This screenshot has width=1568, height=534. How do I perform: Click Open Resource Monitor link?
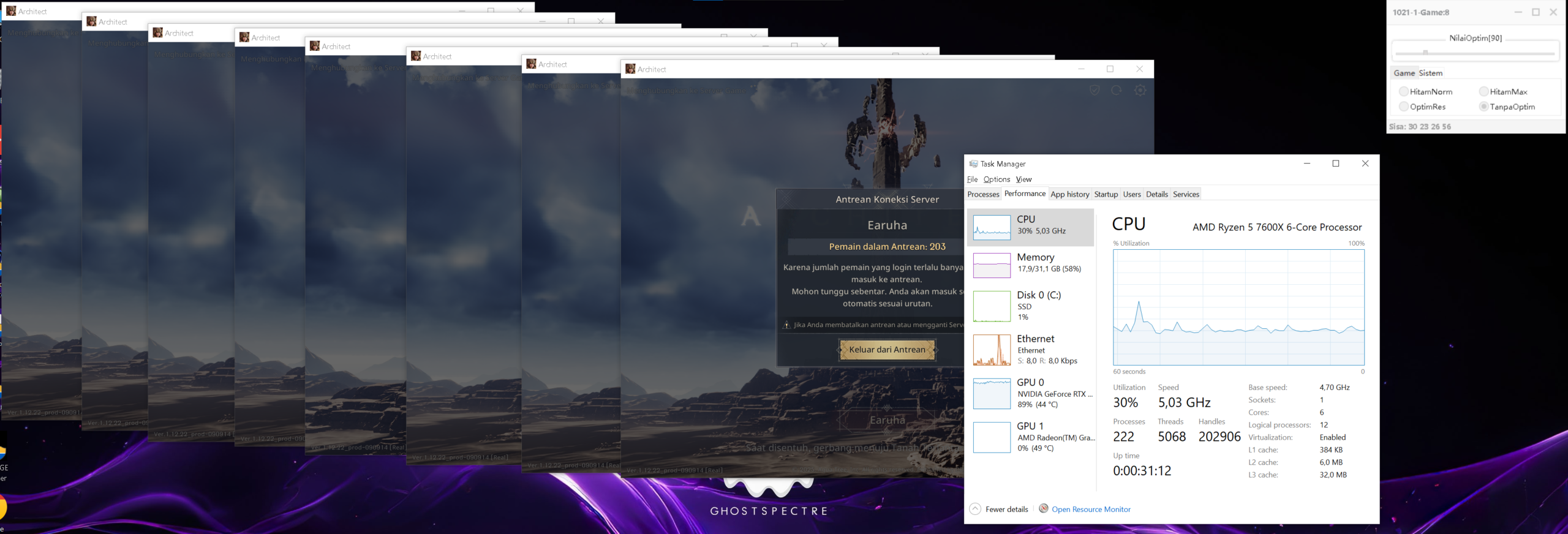pos(1091,510)
